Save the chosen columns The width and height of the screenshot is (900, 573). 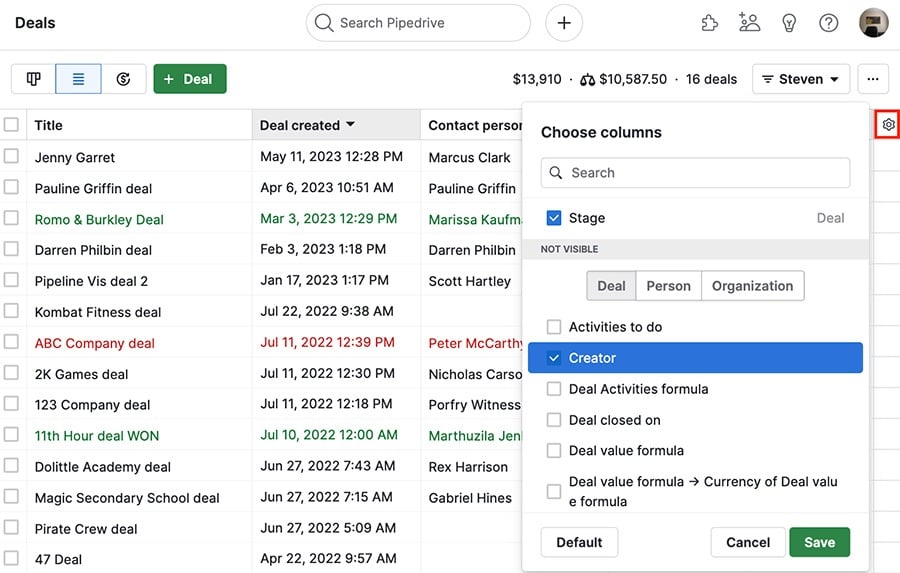[819, 542]
